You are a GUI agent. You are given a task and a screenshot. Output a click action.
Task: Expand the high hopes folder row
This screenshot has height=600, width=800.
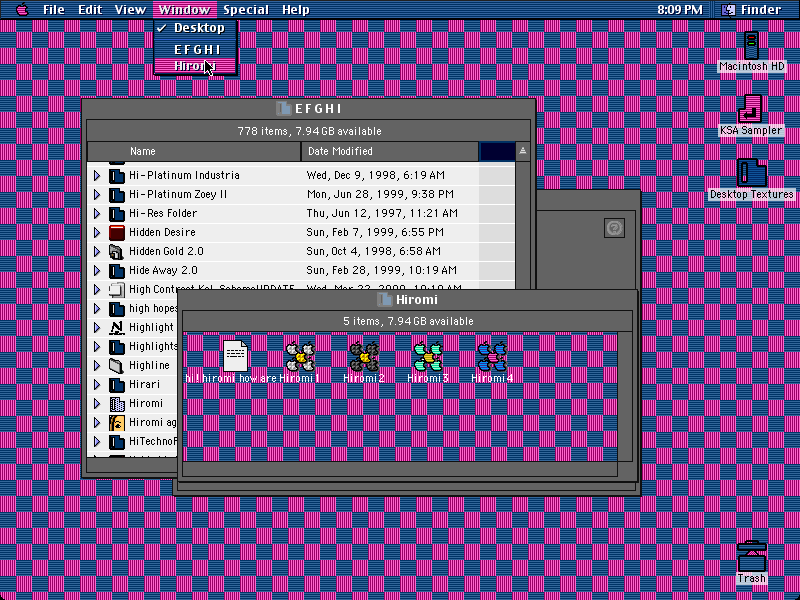click(x=97, y=309)
